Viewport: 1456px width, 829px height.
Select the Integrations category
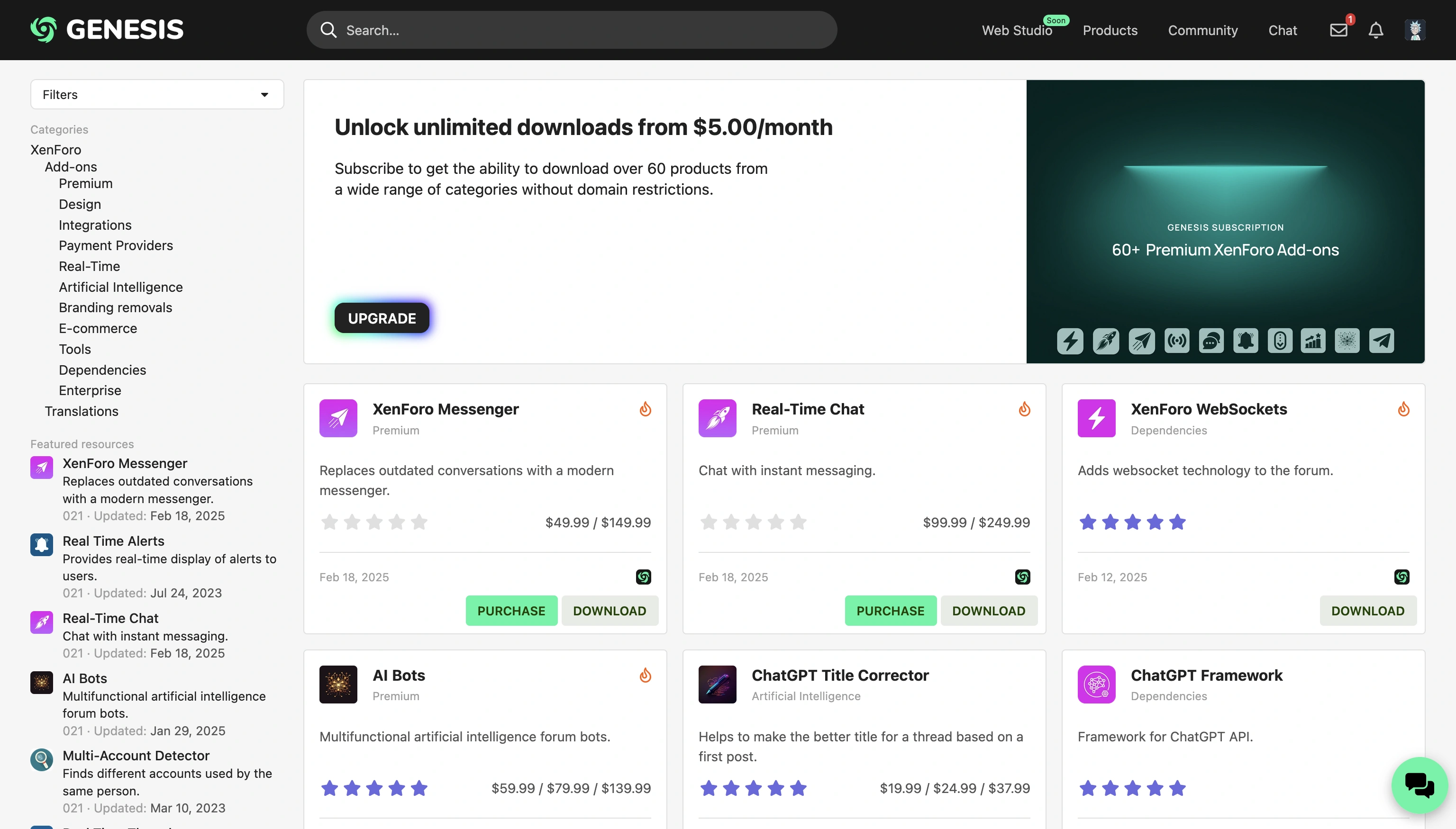[95, 225]
